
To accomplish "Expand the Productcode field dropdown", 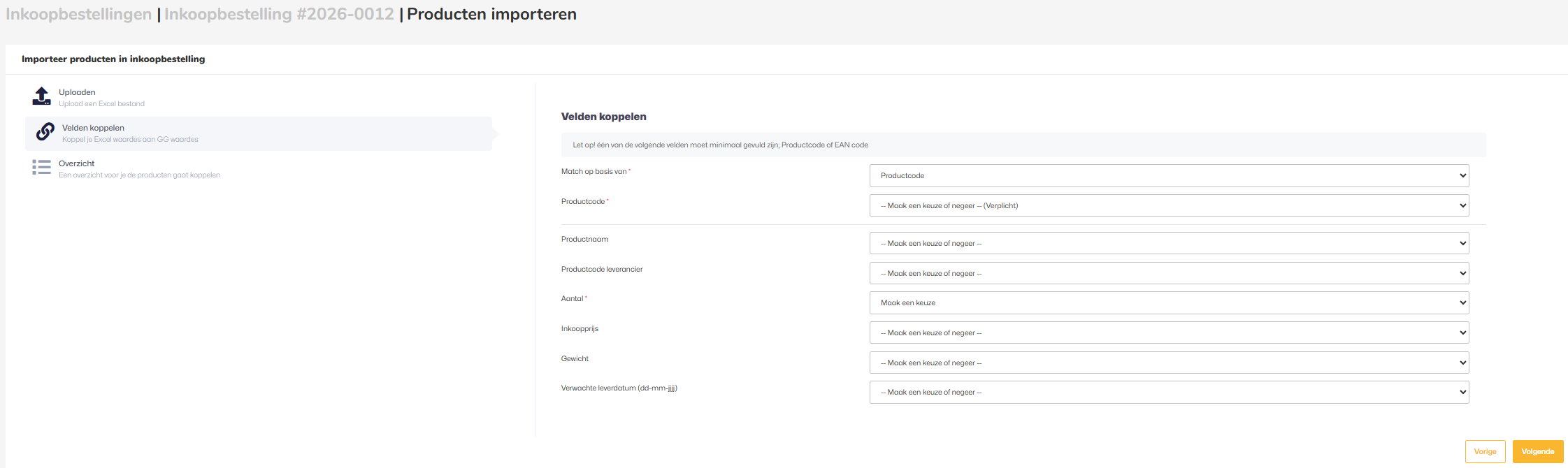I will [1169, 206].
